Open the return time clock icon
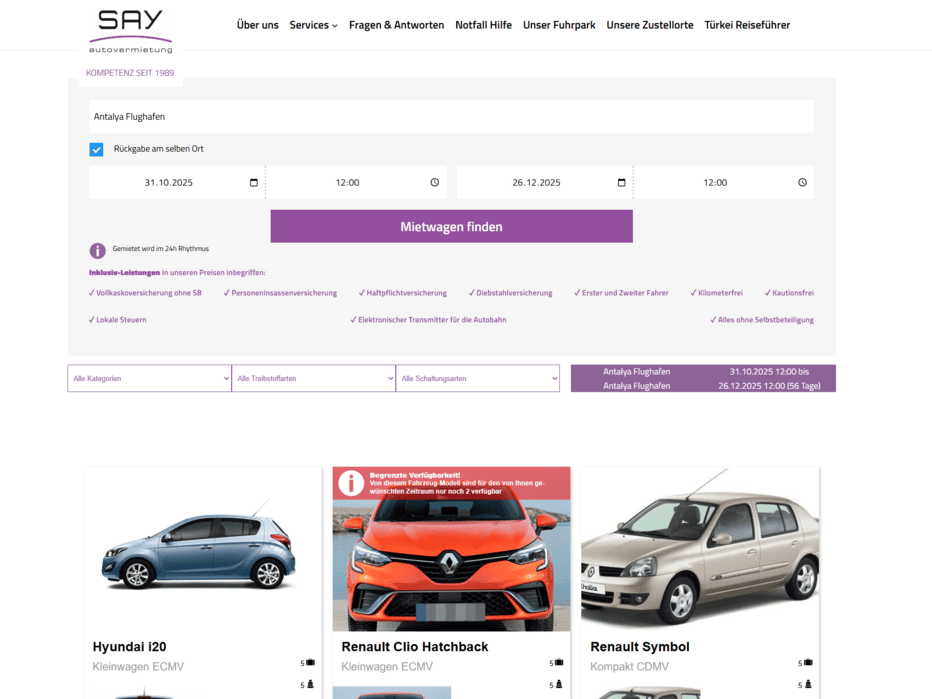932x699 pixels. click(x=802, y=183)
